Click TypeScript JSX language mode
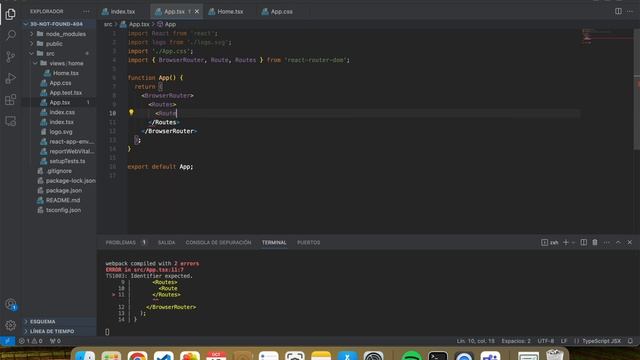Screen dimensions: 640x360 [x=601, y=341]
